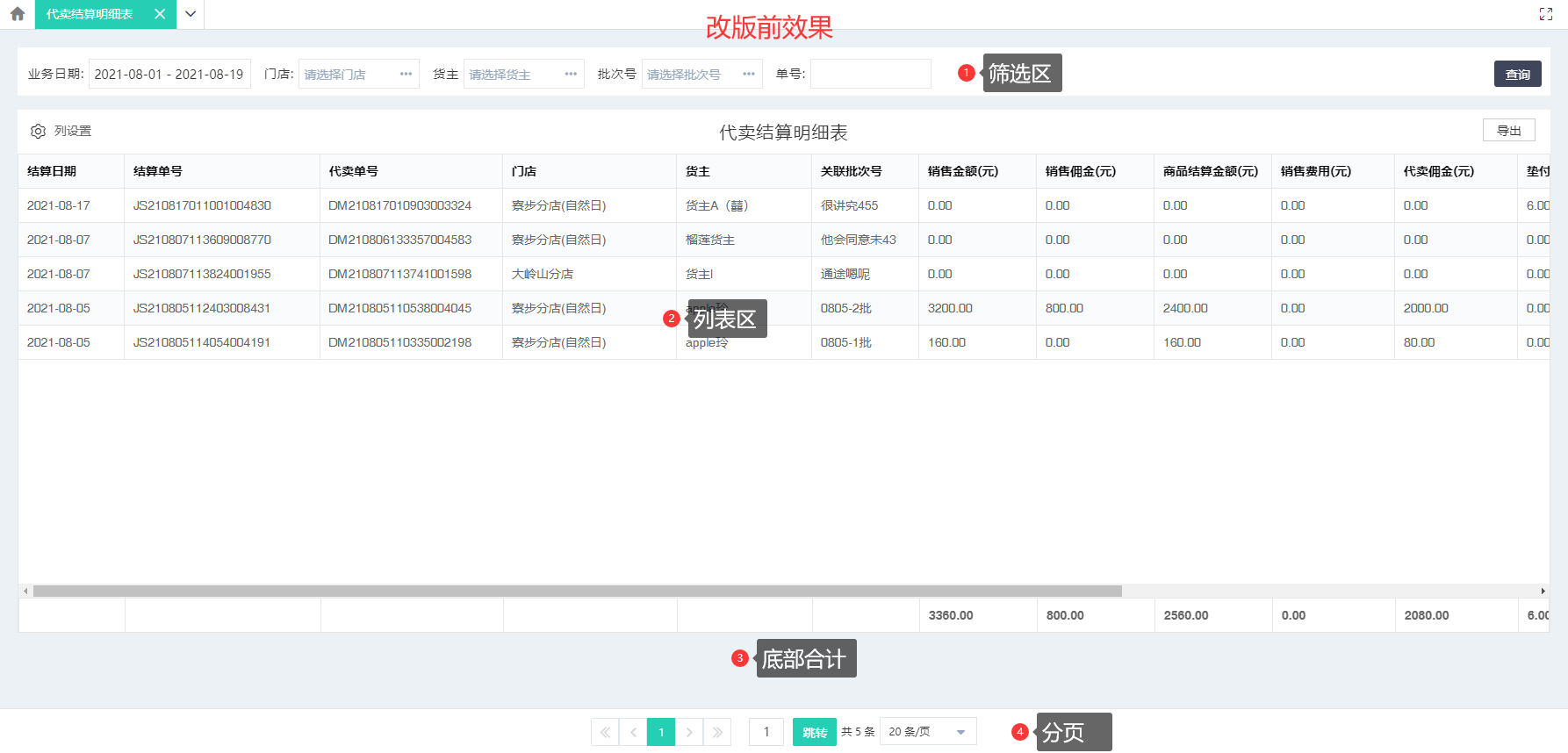Expand the tab list chevron
The height and width of the screenshot is (753, 1568).
pos(191,14)
